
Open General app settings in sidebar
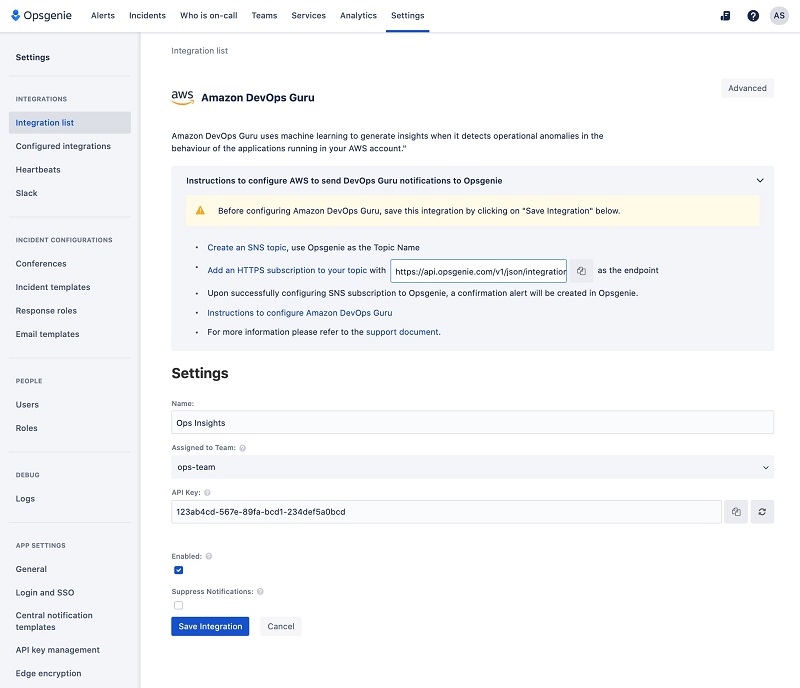point(31,569)
